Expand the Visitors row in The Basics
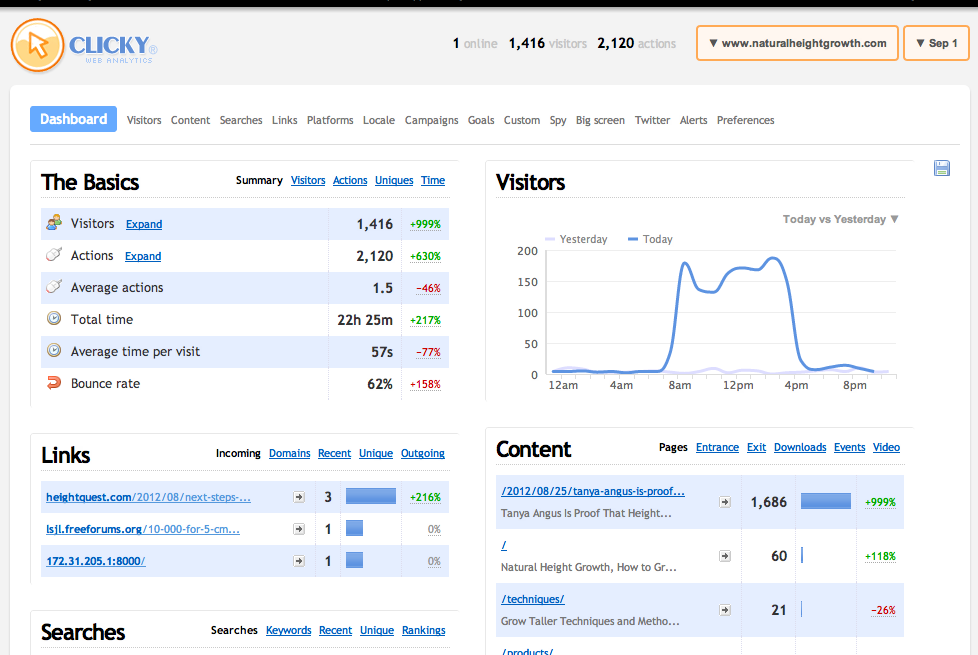This screenshot has width=978, height=655. [x=144, y=224]
